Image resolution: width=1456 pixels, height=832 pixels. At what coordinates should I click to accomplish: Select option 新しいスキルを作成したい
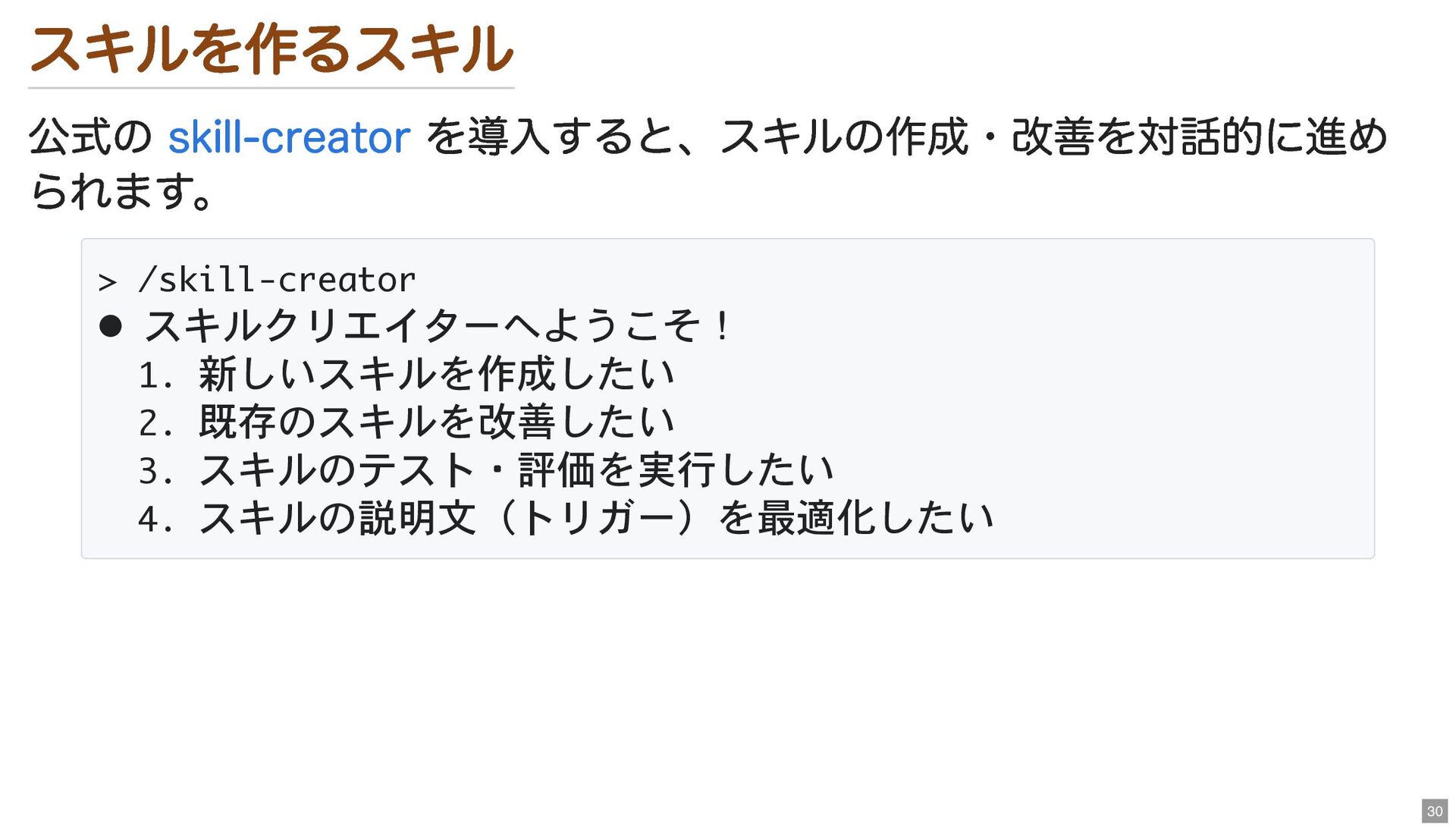[x=436, y=375]
